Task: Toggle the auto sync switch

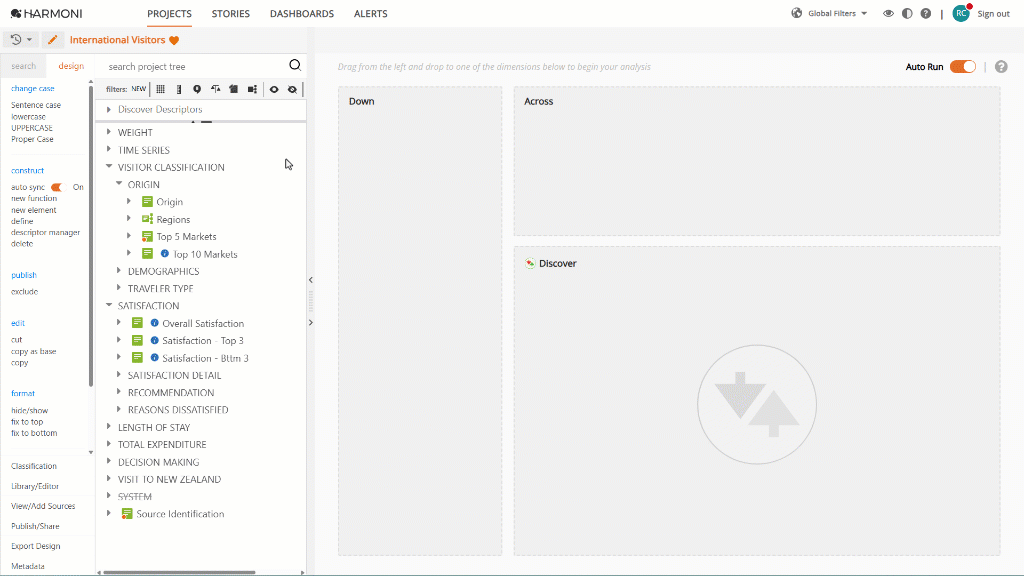Action: [x=58, y=187]
